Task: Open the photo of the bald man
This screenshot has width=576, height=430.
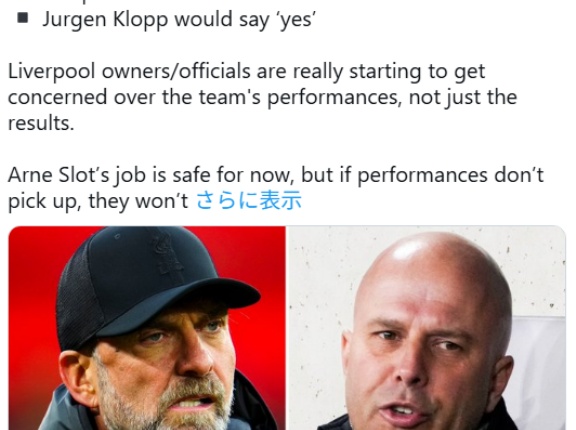Action: [427, 328]
